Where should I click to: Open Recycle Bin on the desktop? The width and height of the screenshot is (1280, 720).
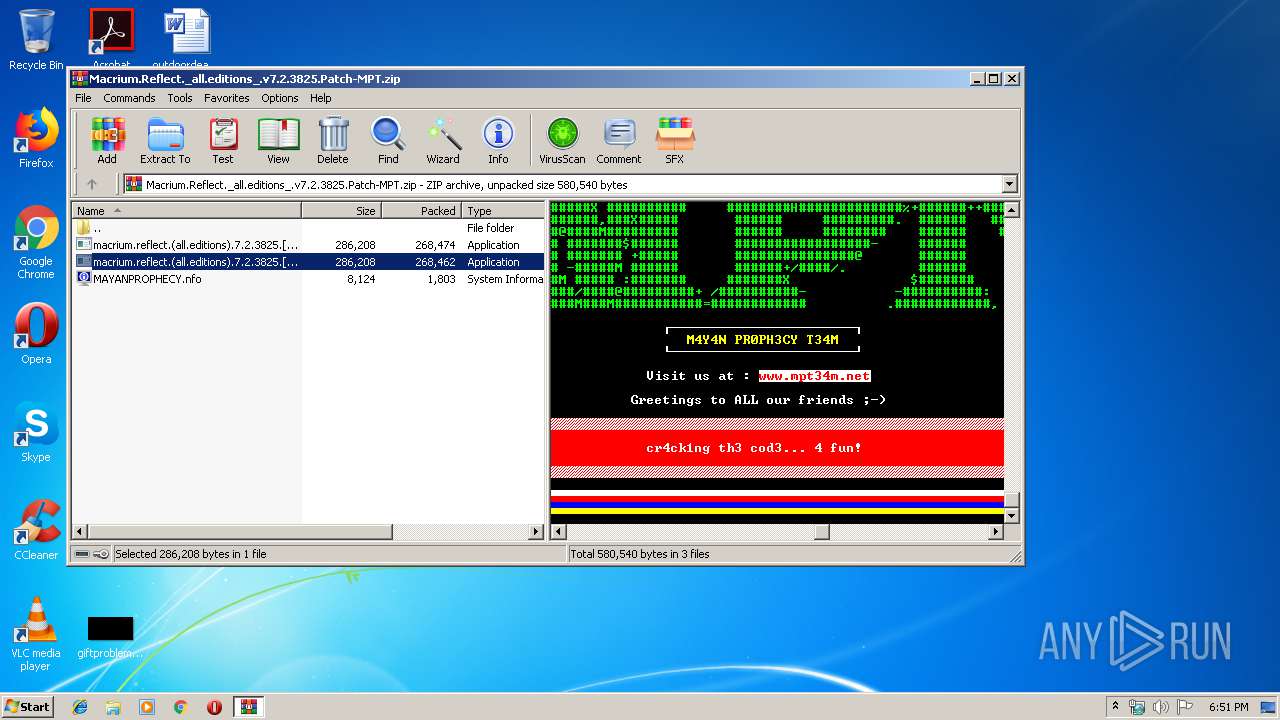[x=36, y=40]
